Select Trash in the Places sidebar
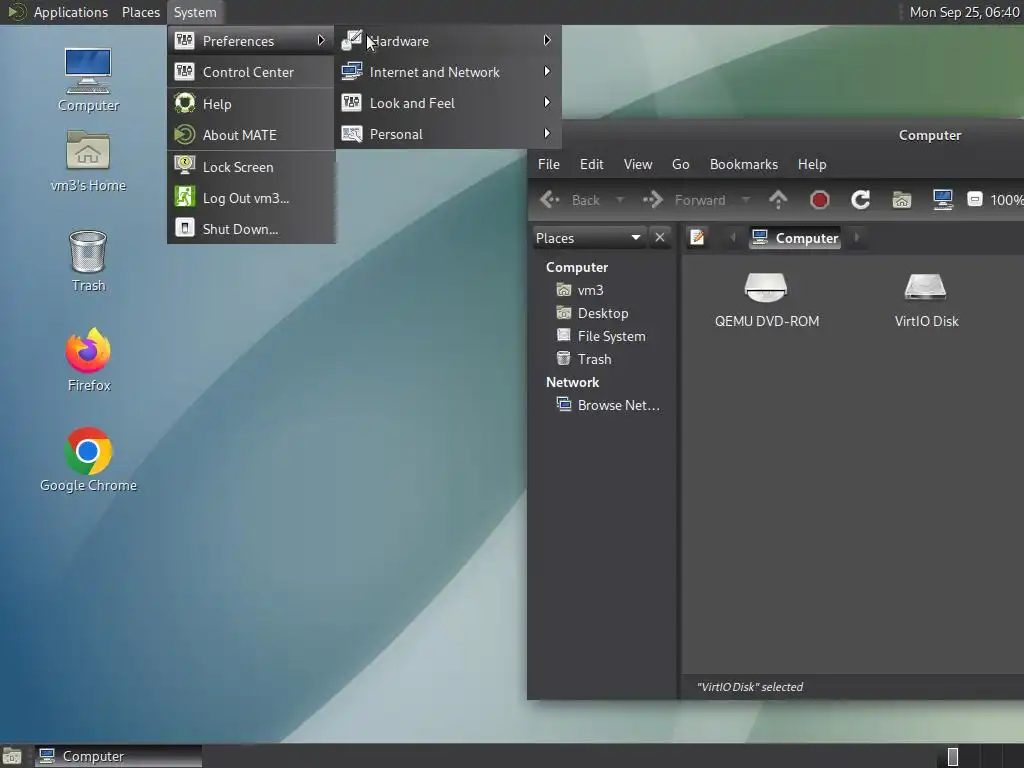 (584, 359)
